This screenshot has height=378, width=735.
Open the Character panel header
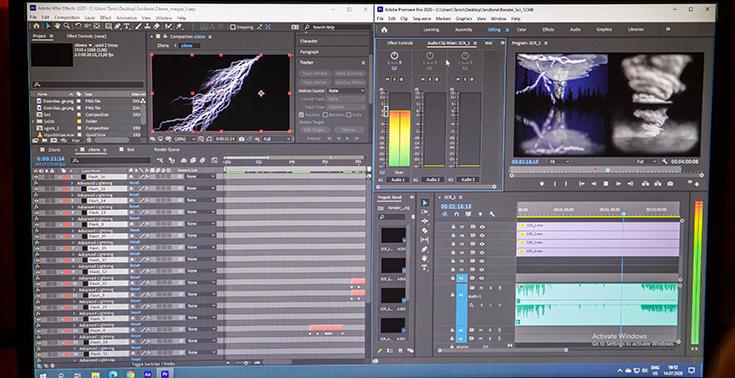(x=309, y=41)
